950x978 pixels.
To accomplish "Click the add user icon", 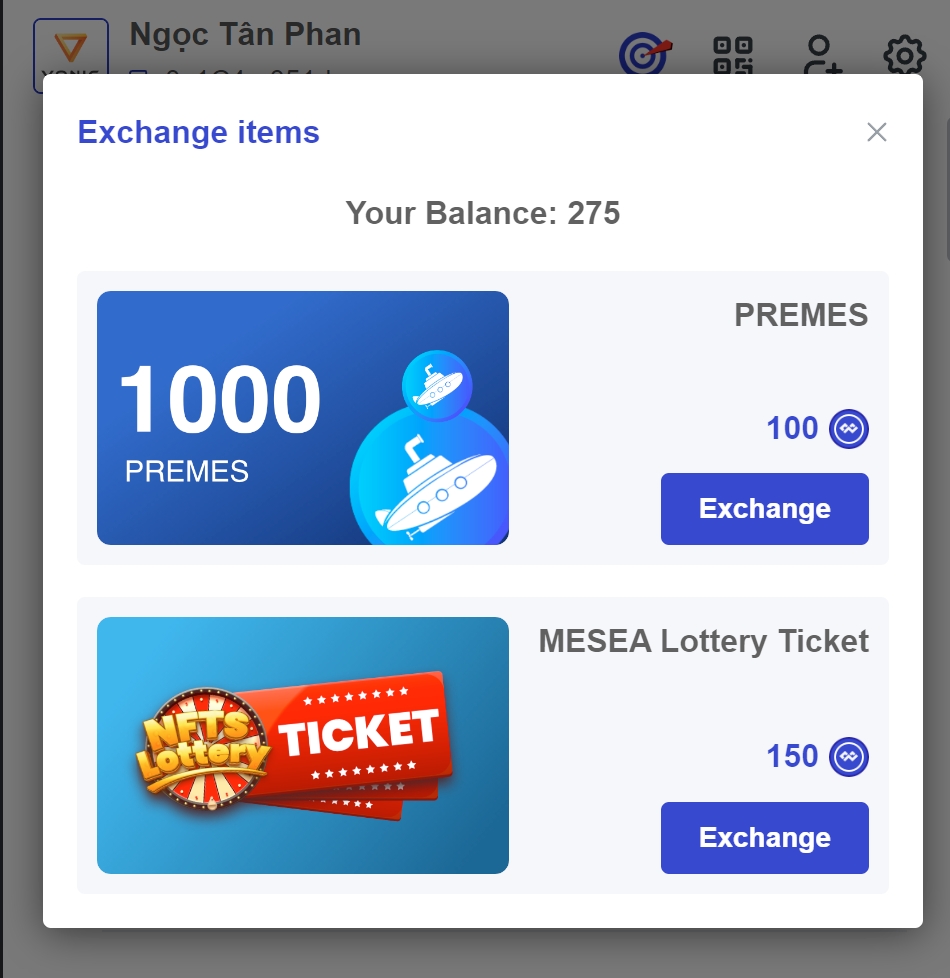I will point(822,55).
